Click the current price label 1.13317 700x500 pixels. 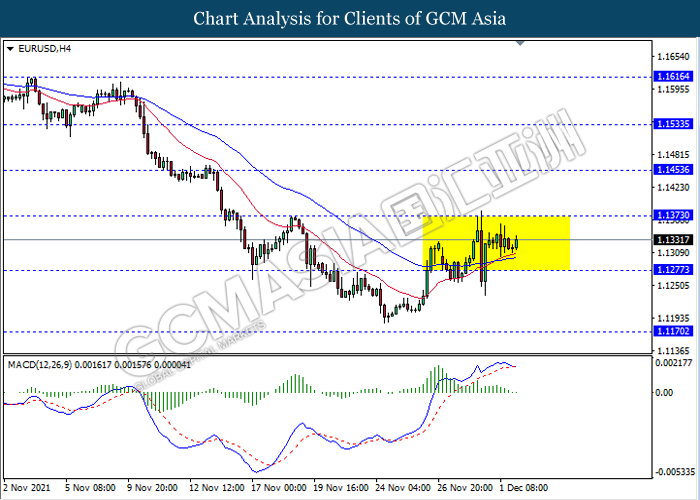tap(673, 240)
